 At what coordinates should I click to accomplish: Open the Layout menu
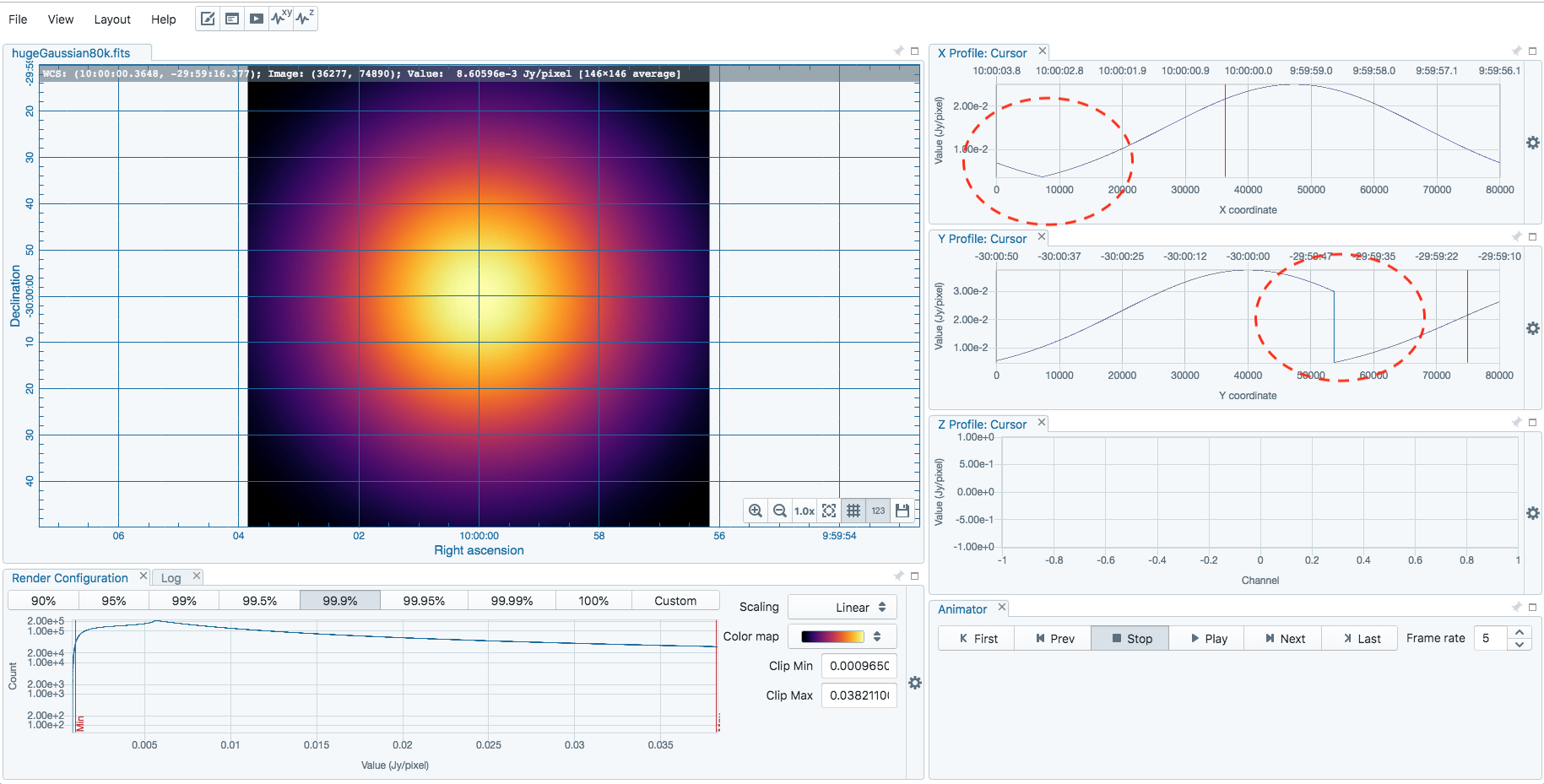pos(112,19)
